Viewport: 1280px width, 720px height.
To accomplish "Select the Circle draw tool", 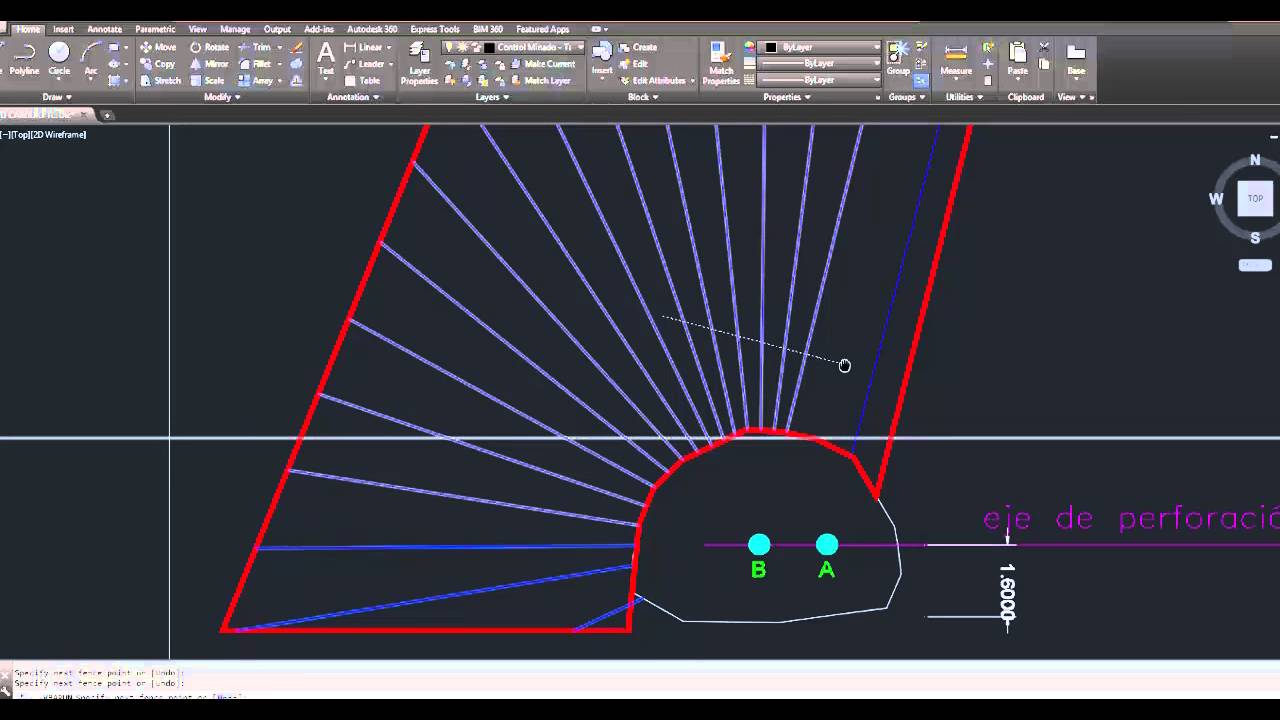I will [x=59, y=59].
